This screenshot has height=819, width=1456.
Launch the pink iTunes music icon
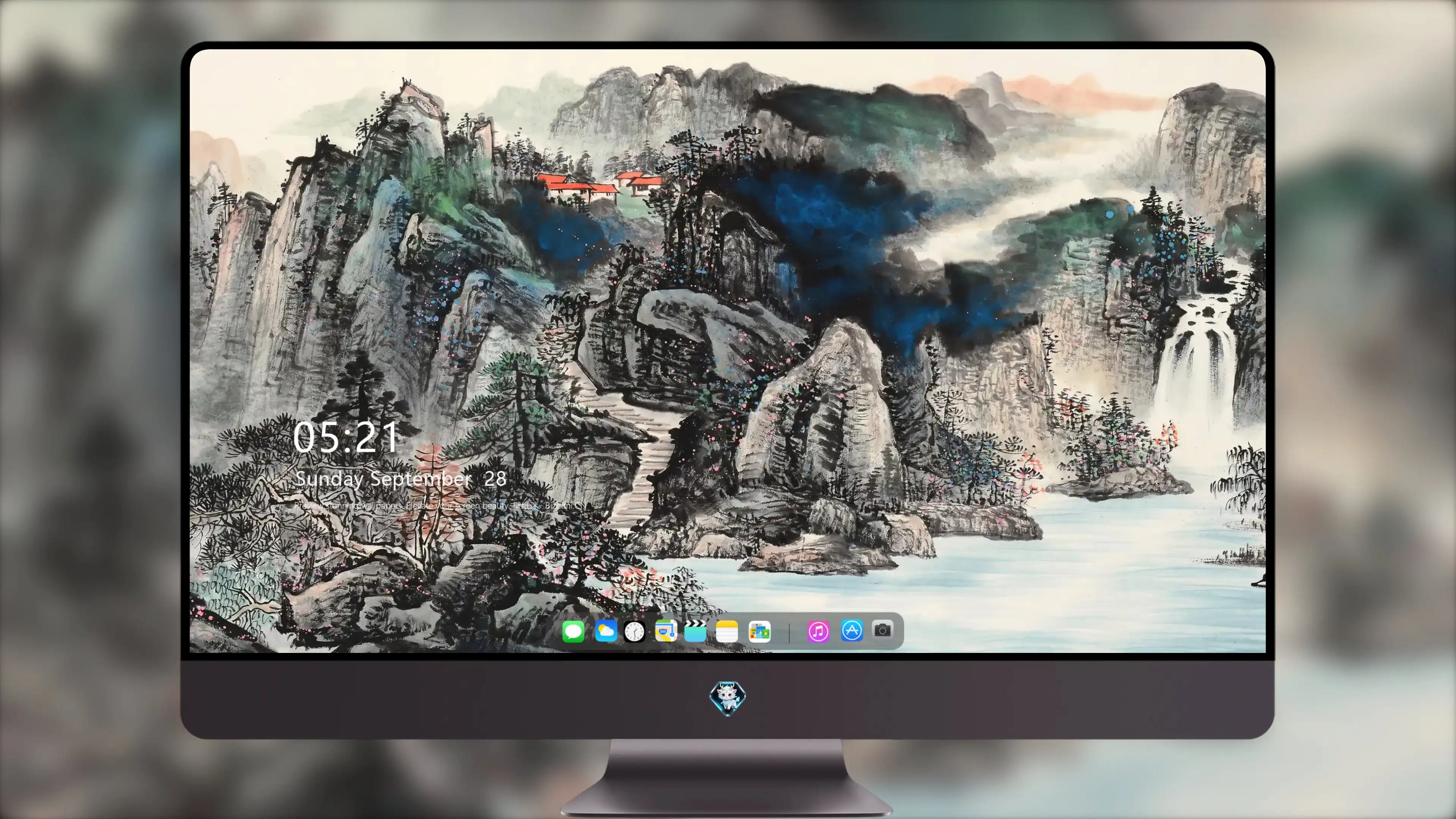(x=819, y=631)
